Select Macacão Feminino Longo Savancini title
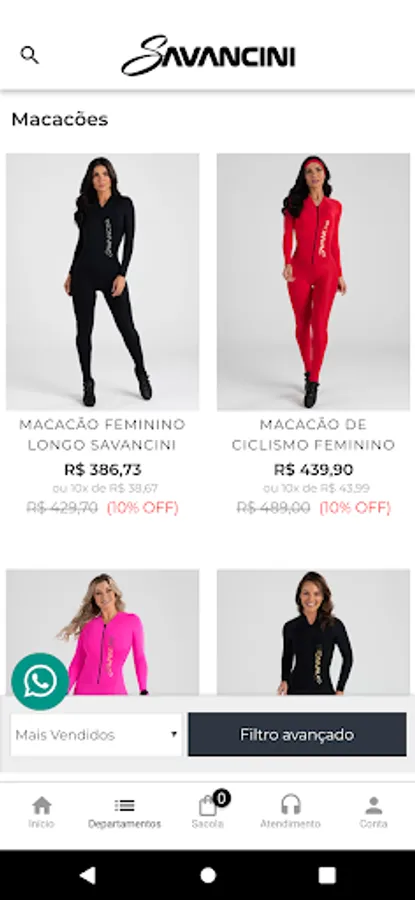The image size is (415, 900). pyautogui.click(x=103, y=435)
